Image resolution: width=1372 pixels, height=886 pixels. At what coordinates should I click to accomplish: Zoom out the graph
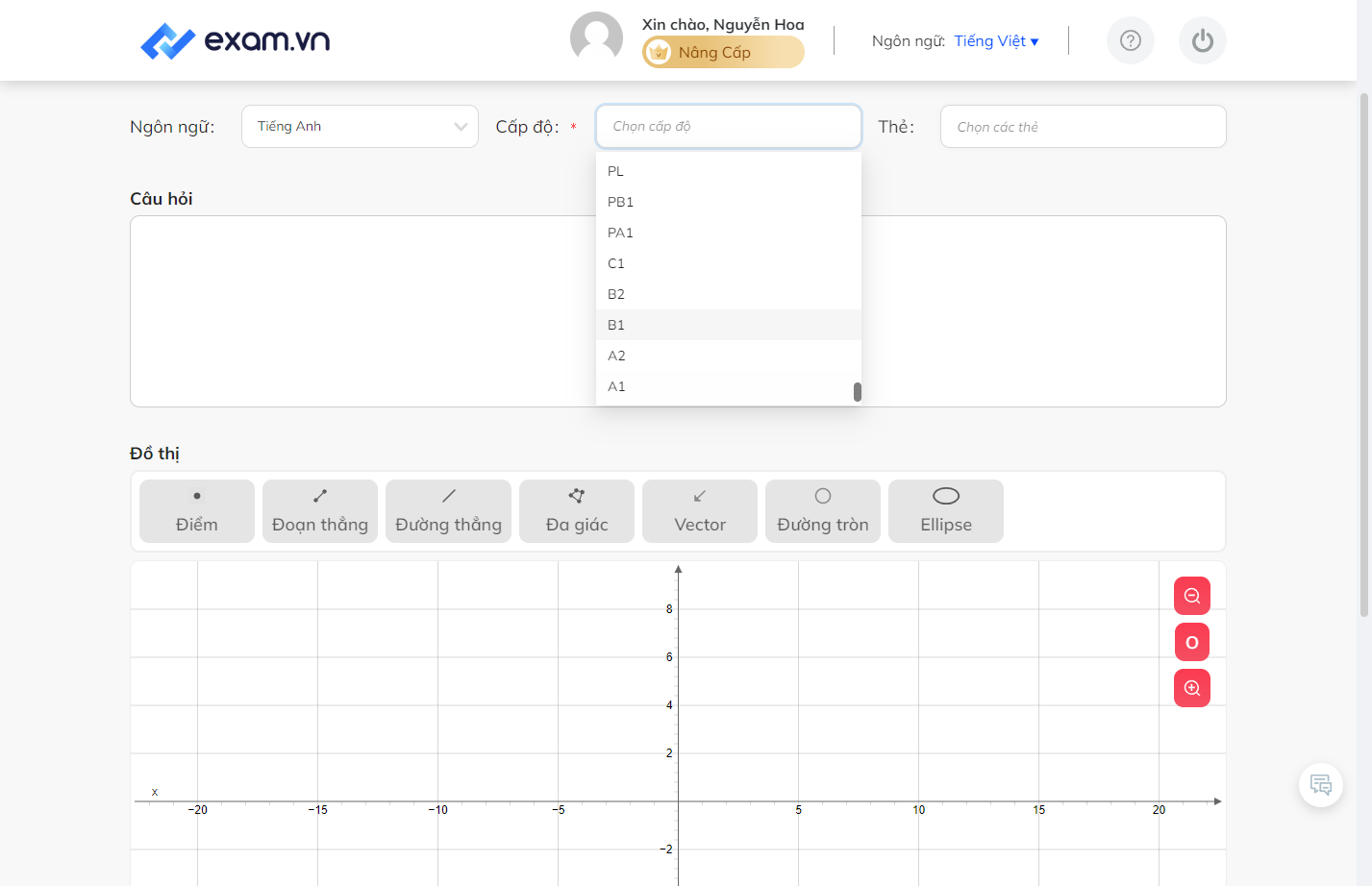click(x=1192, y=596)
